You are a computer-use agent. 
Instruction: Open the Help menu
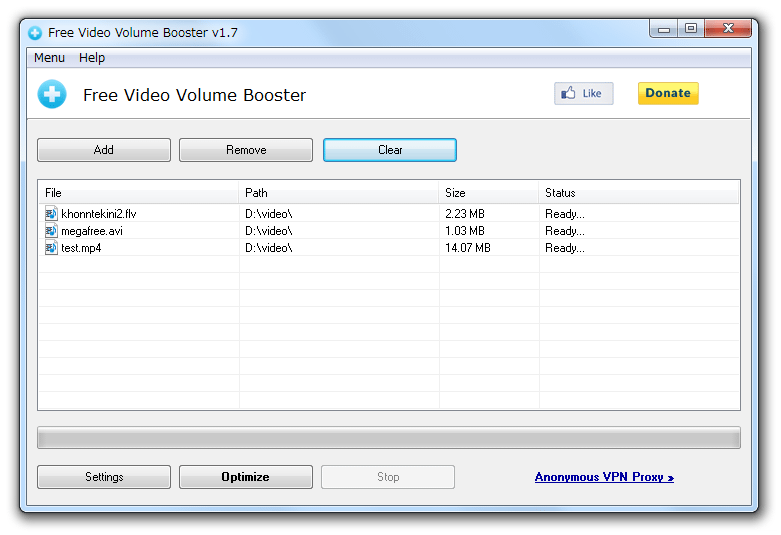(92, 58)
